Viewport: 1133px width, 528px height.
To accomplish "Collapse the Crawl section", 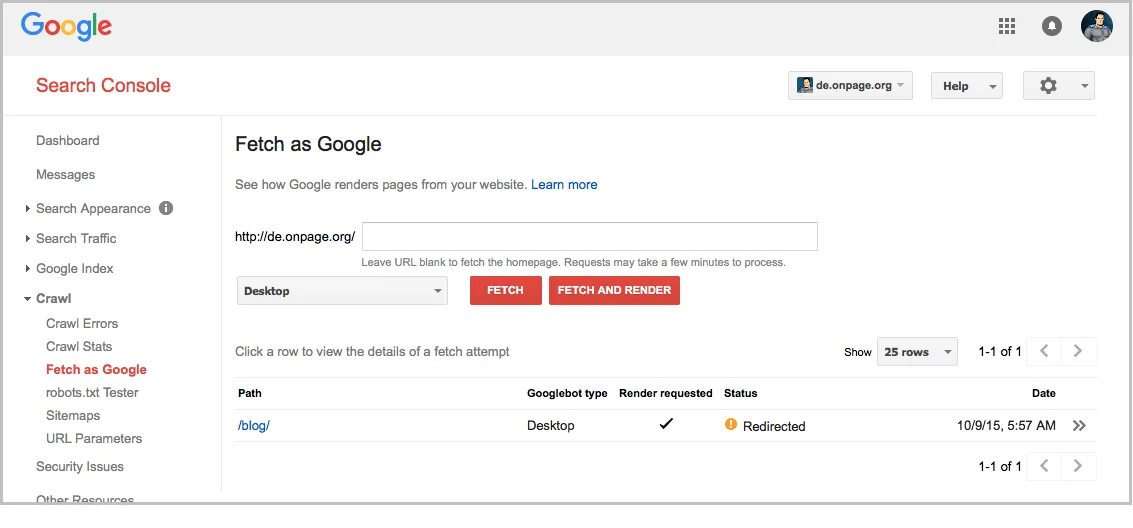I will click(53, 298).
